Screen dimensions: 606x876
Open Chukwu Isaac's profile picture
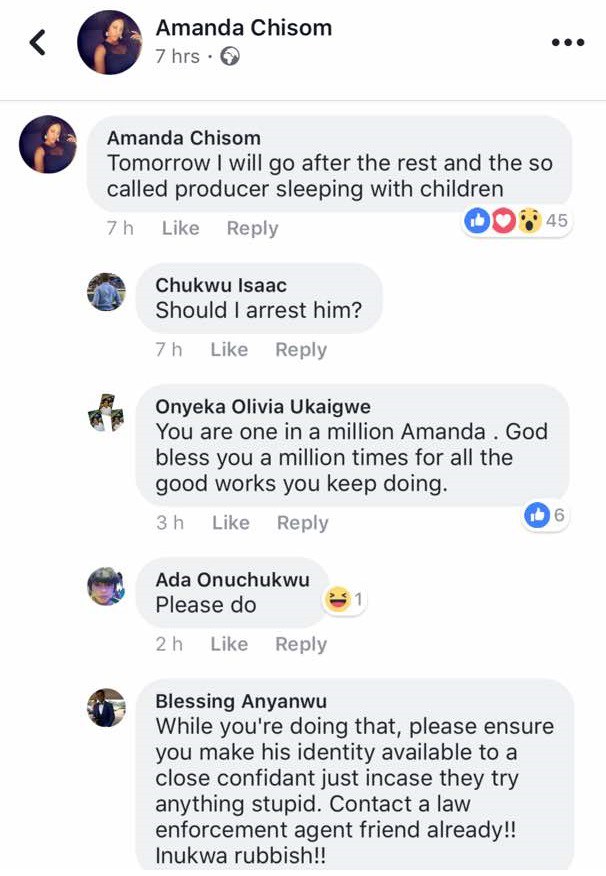[106, 291]
